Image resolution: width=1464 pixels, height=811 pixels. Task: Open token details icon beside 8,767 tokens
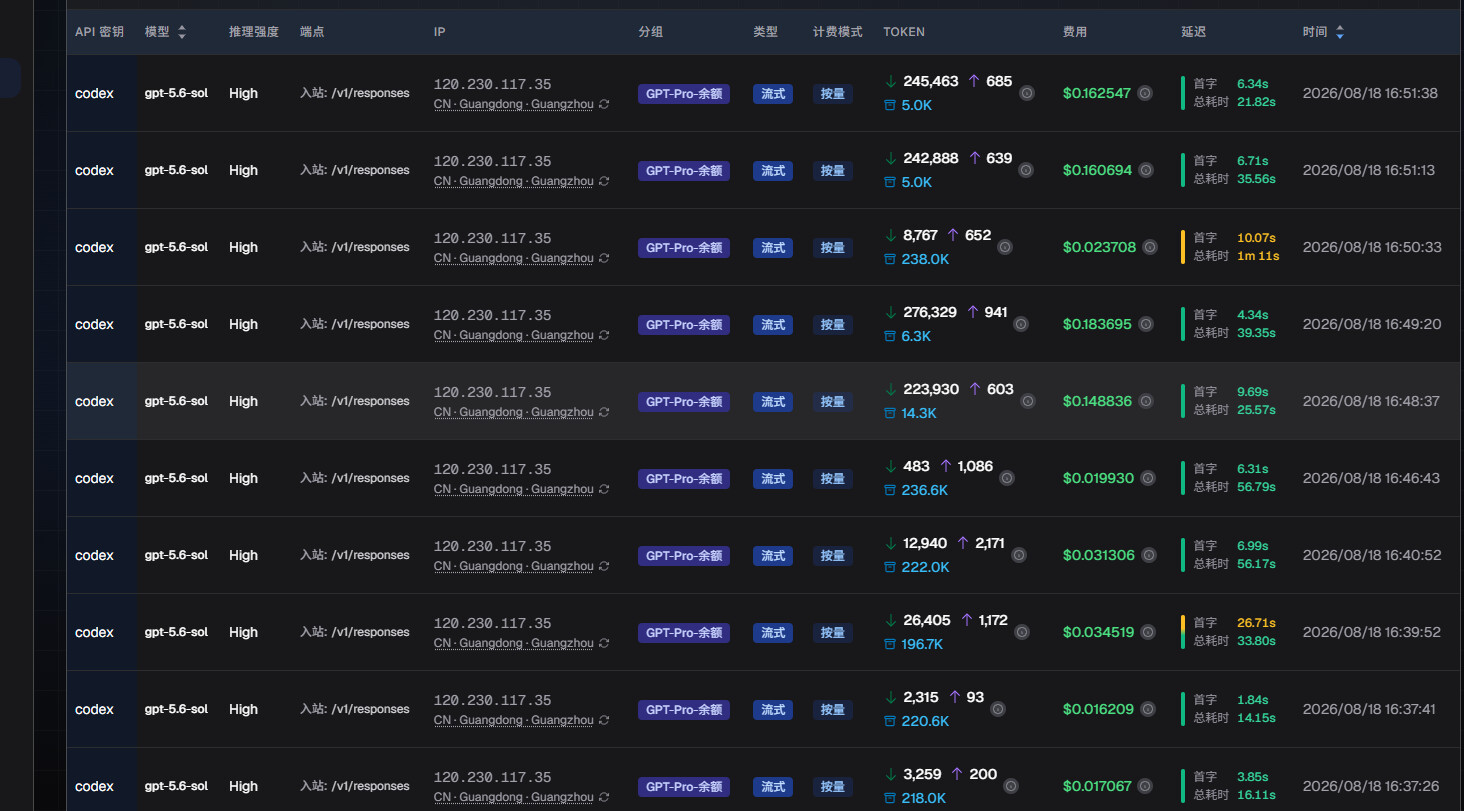coord(1005,247)
